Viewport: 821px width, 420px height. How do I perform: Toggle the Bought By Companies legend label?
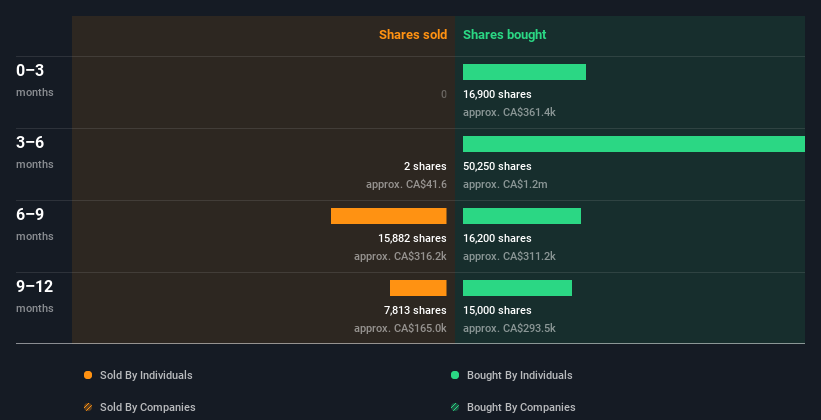click(521, 407)
